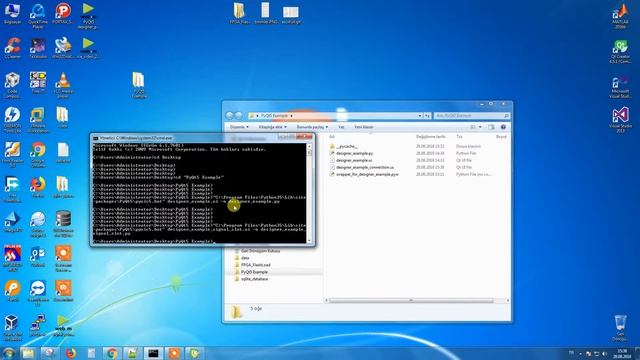
Task: Expand the address bar history dropdown
Action: 420,116
